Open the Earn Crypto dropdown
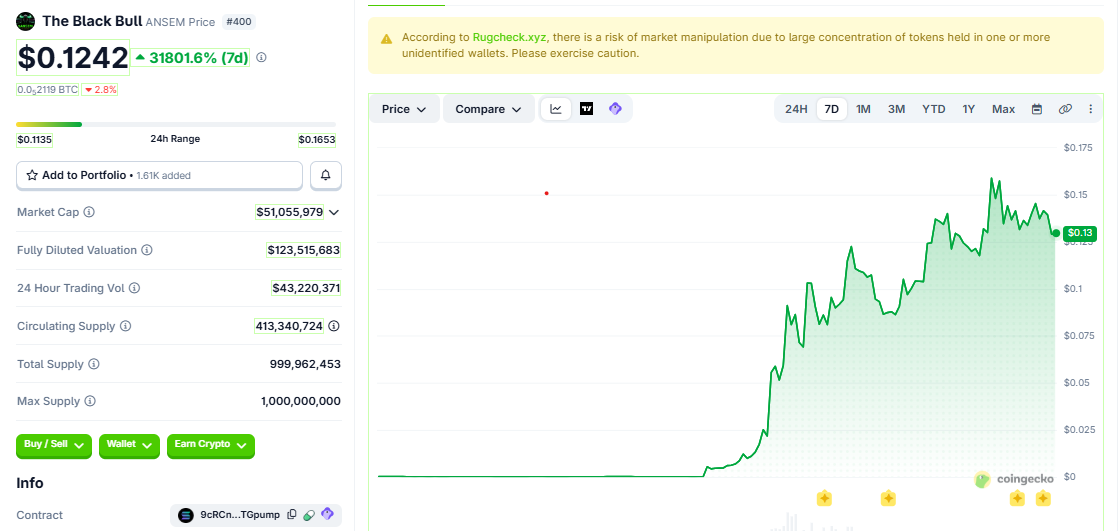This screenshot has width=1120, height=531. tap(211, 445)
